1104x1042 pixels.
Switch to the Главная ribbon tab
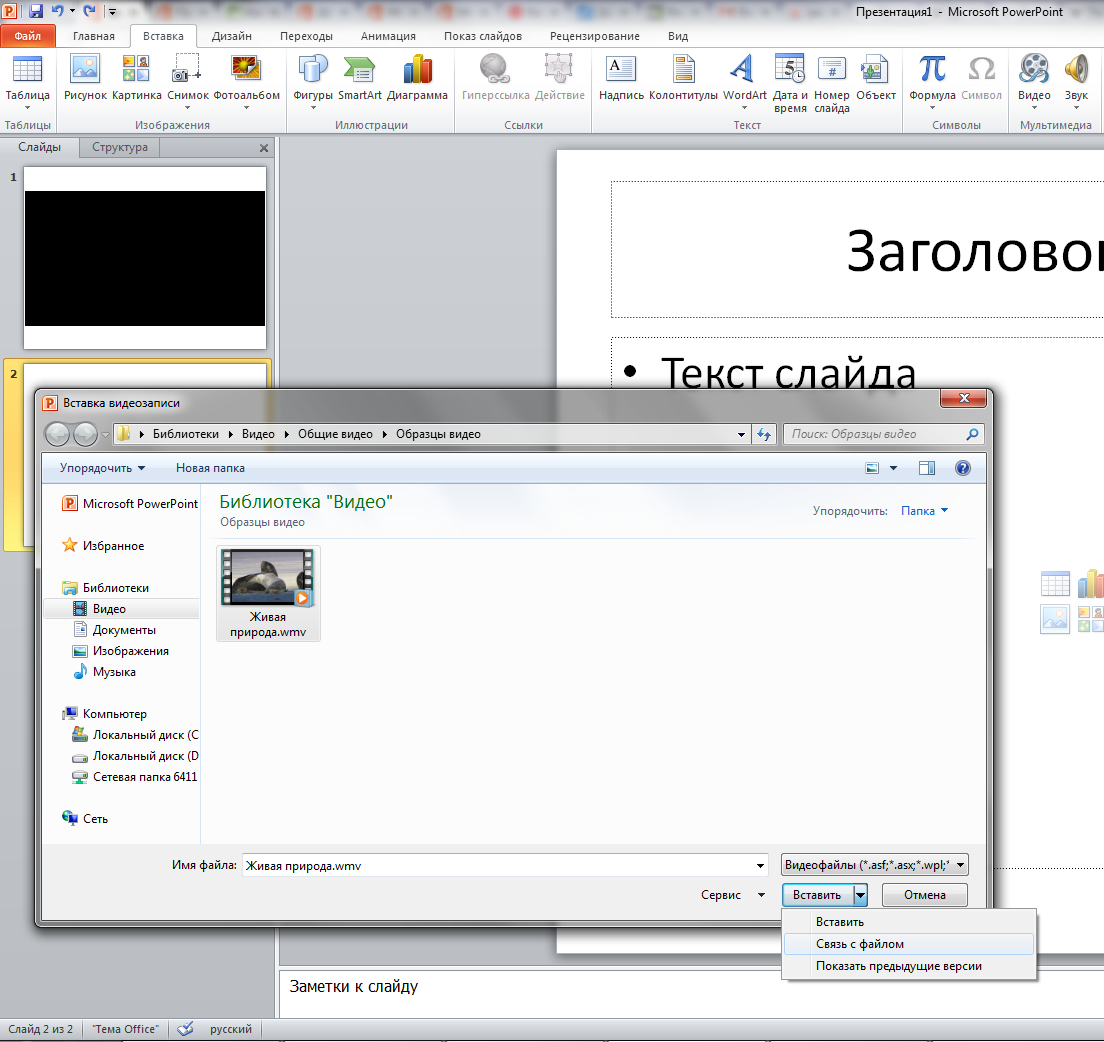tap(94, 36)
